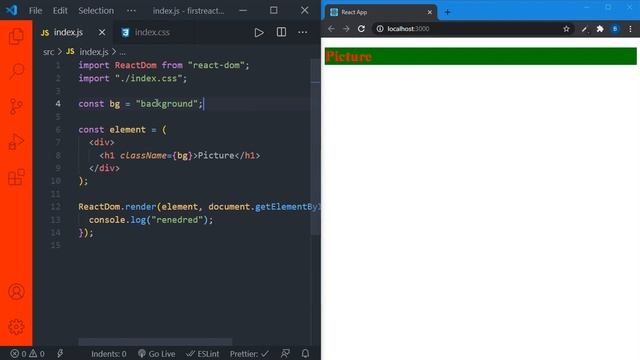Open the feedback icon in status bar
Image resolution: width=640 pixels, height=360 pixels.
pyautogui.click(x=285, y=353)
